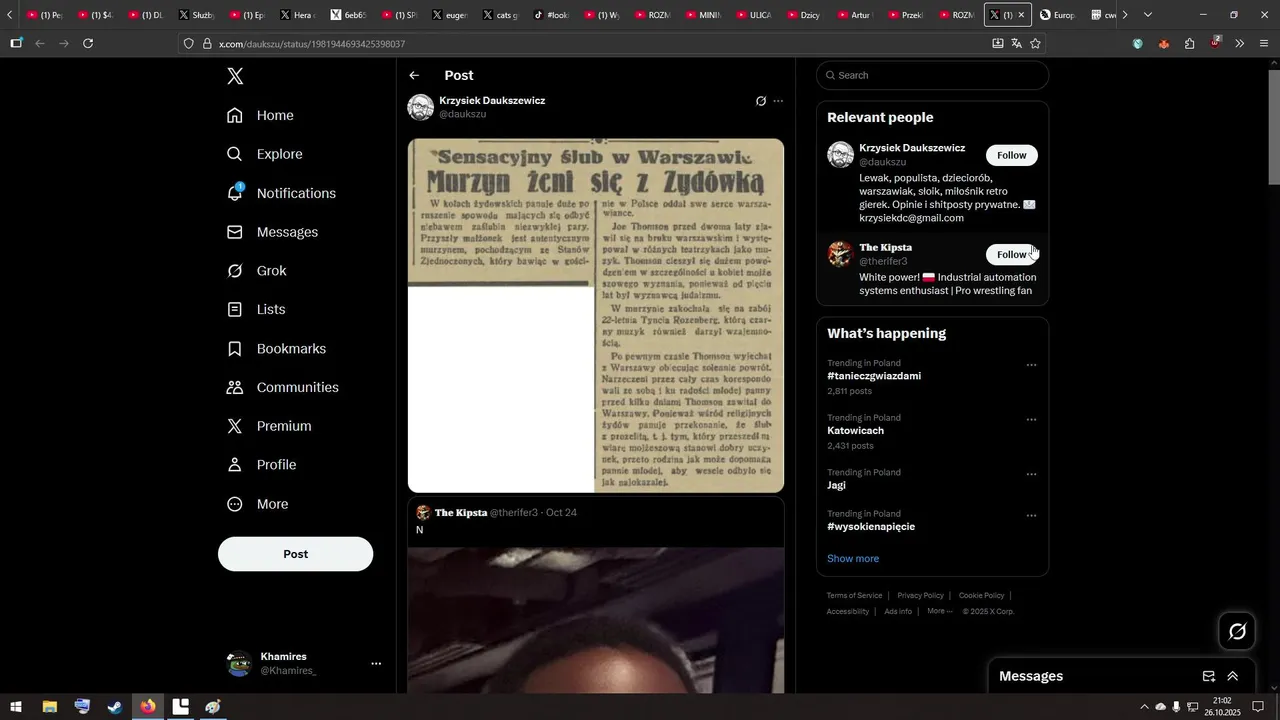Open trend options for Katowicach
The image size is (1280, 720).
pos(1031,420)
